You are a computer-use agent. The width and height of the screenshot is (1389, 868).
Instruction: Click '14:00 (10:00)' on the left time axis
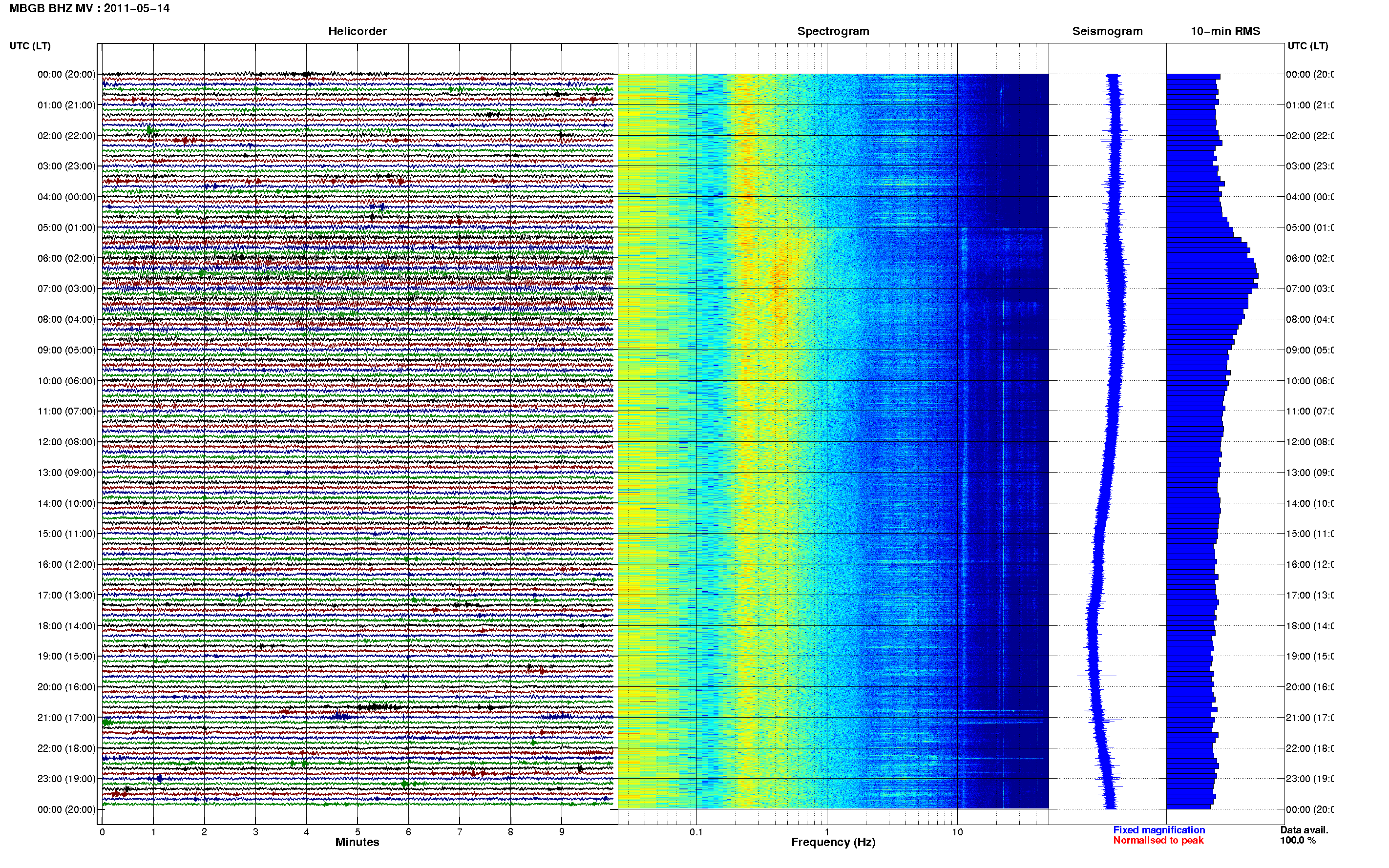point(66,503)
